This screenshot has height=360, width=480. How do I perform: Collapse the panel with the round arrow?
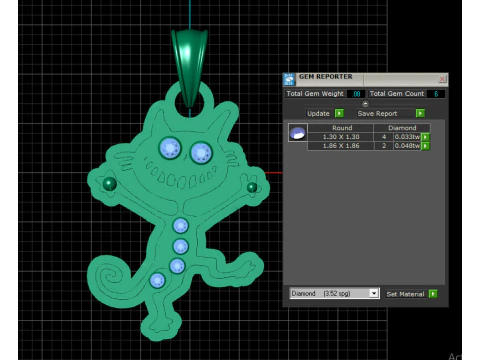(365, 104)
